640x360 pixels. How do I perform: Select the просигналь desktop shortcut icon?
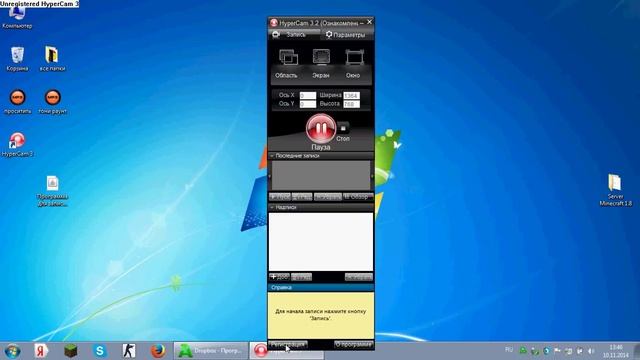point(17,102)
